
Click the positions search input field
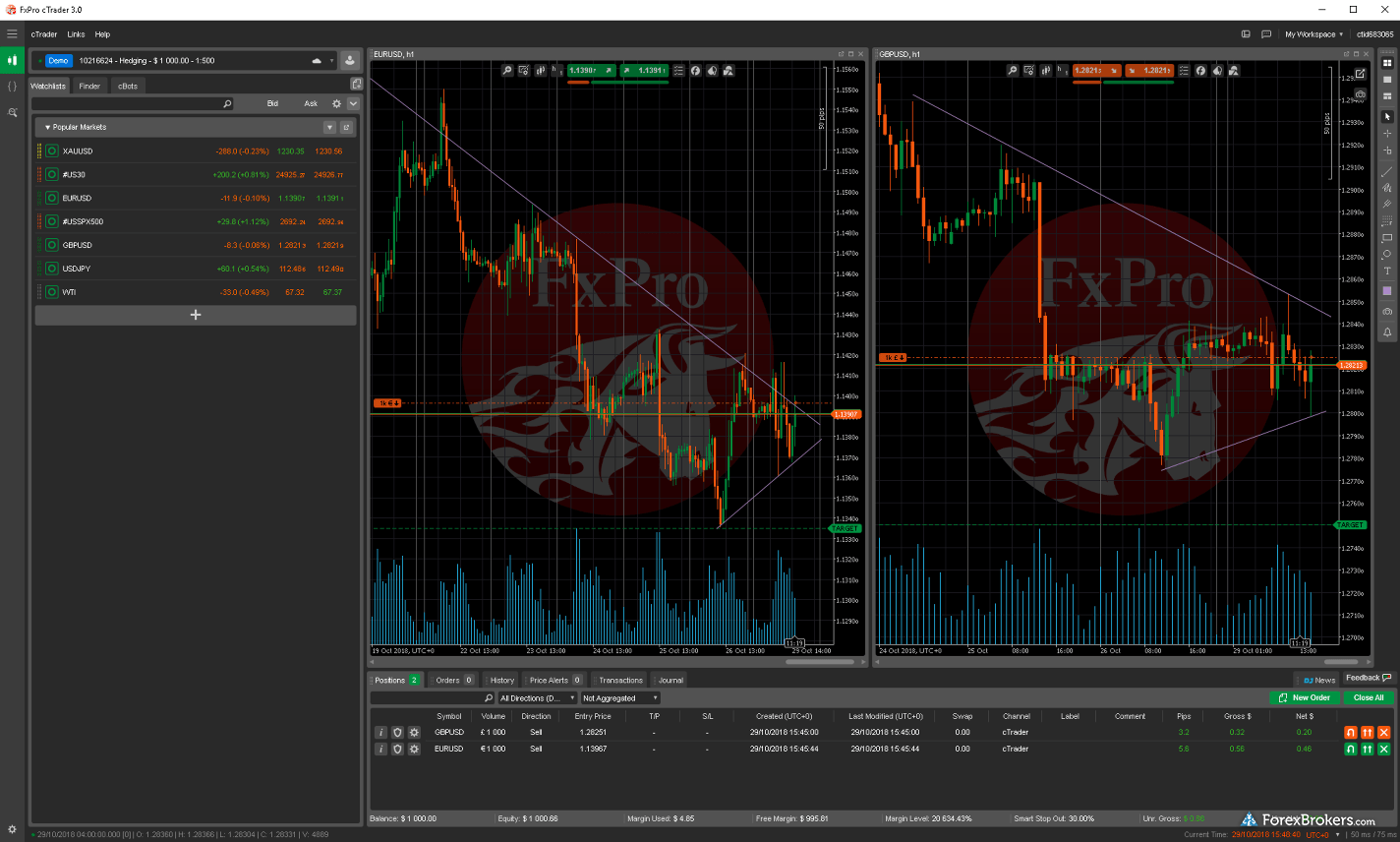433,697
